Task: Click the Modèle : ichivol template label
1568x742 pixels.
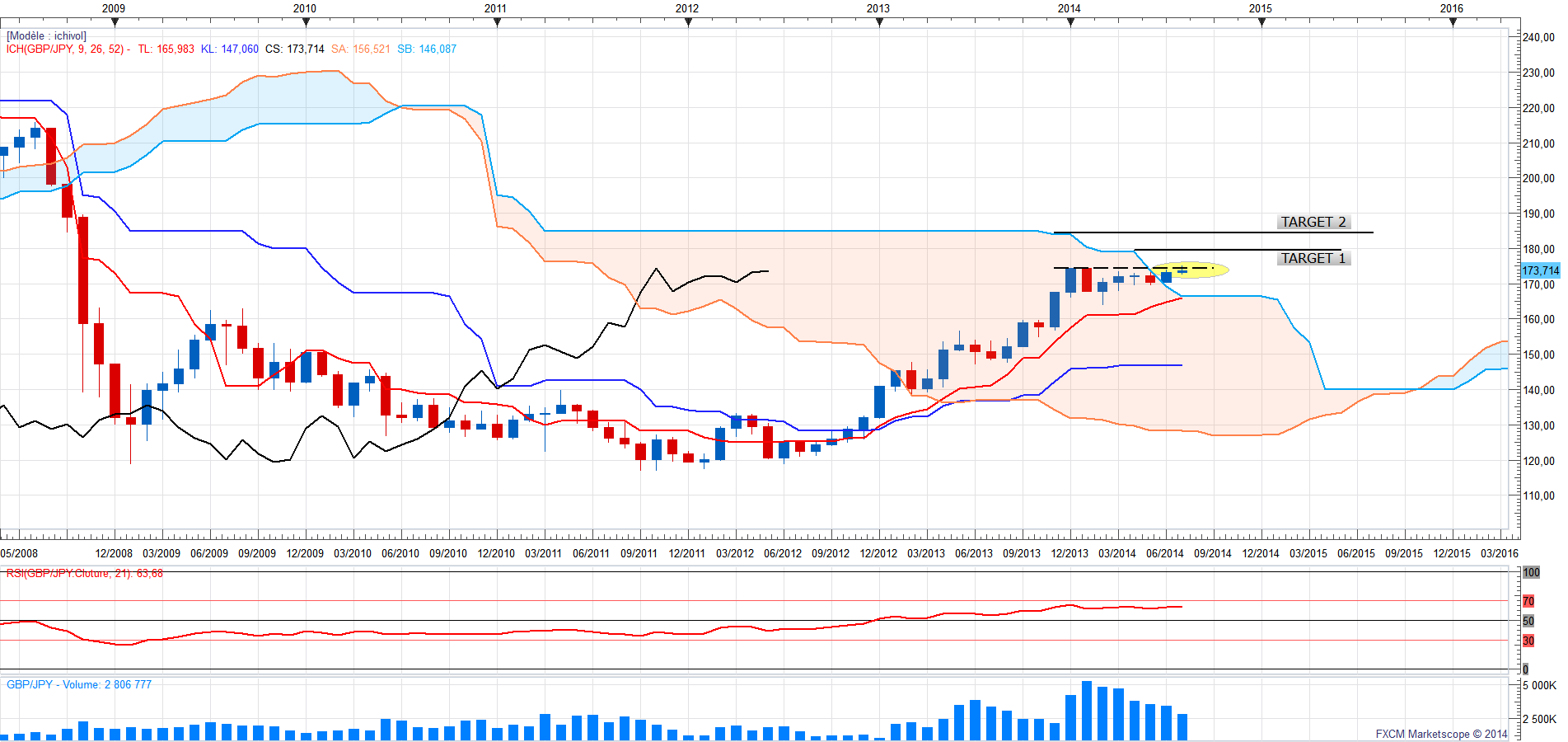Action: tap(46, 36)
